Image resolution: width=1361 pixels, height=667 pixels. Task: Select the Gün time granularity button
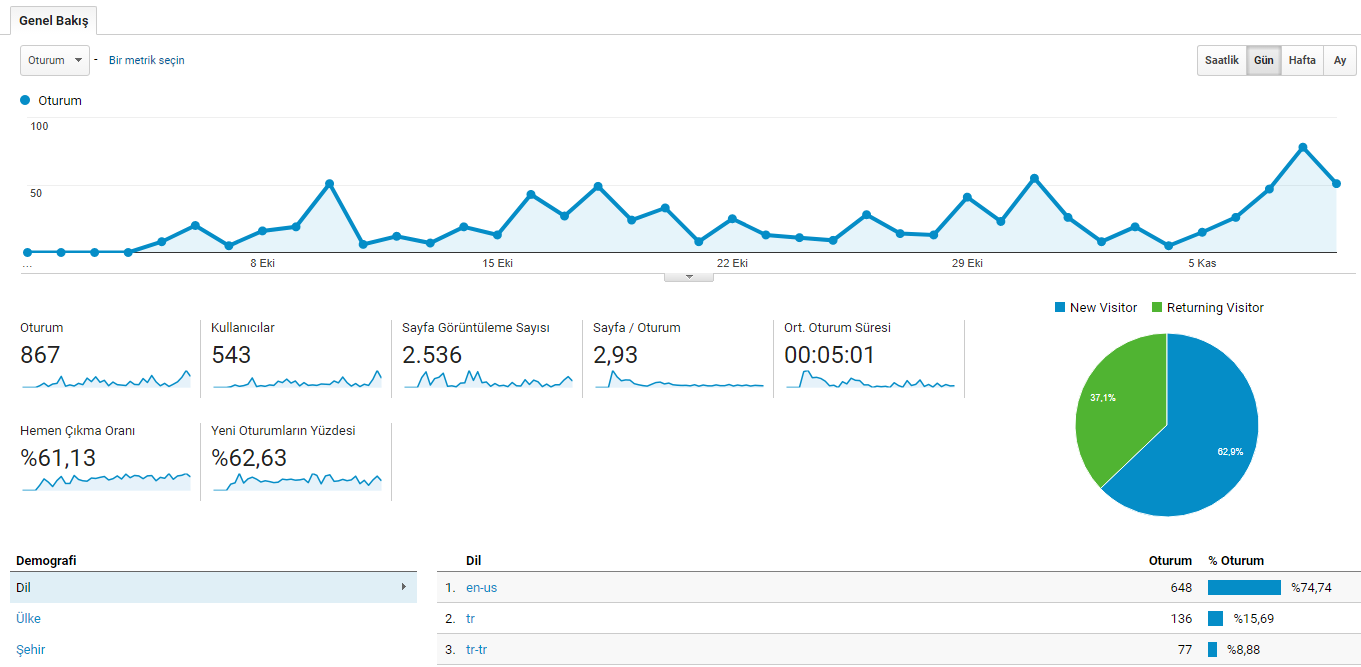pyautogui.click(x=1264, y=60)
